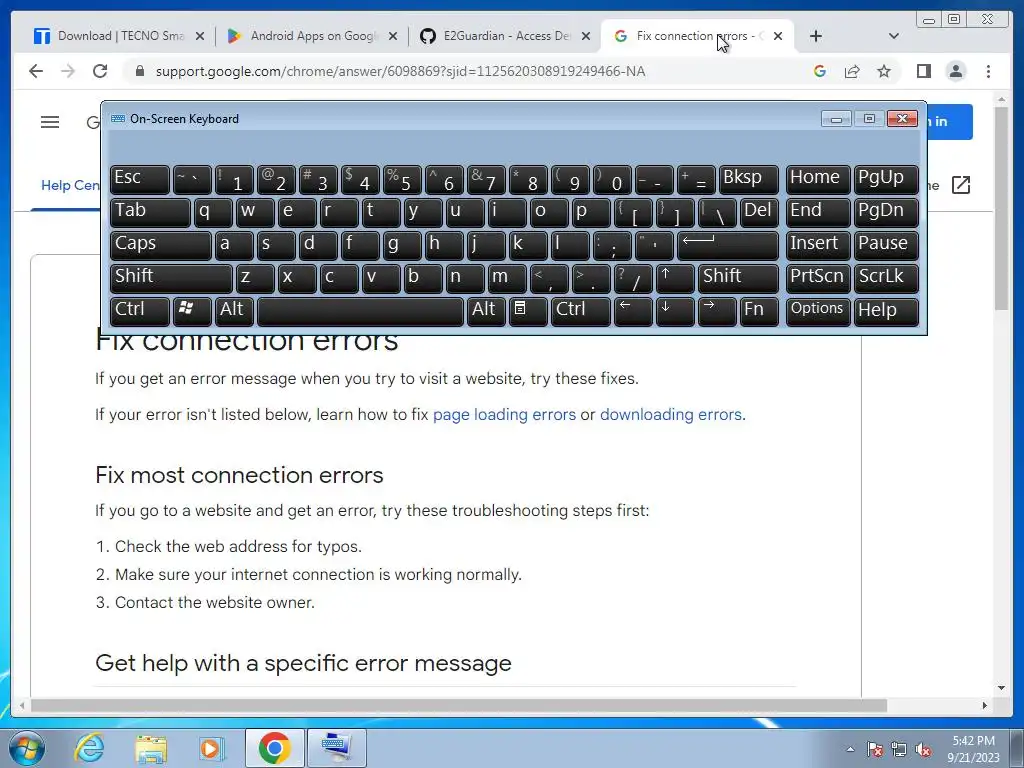Viewport: 1024px width, 768px height.
Task: Click the clock and date in taskbar
Action: pyautogui.click(x=973, y=750)
